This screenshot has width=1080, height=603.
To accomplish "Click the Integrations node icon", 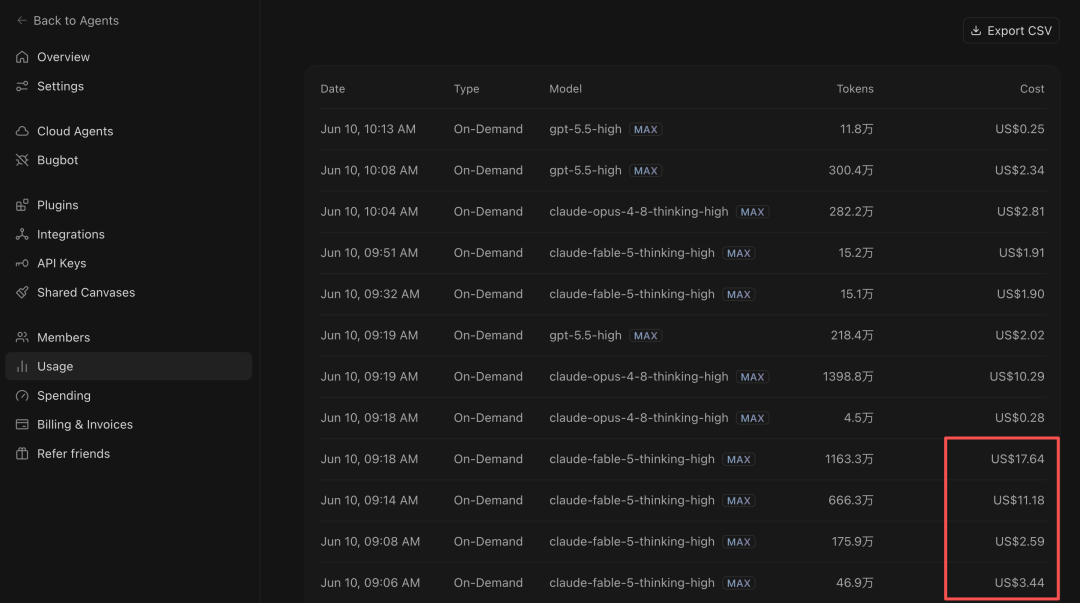I will pyautogui.click(x=22, y=234).
